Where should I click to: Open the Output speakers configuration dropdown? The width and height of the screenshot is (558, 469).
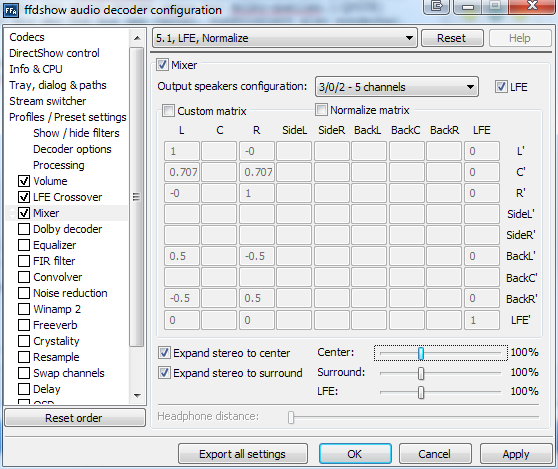(396, 87)
